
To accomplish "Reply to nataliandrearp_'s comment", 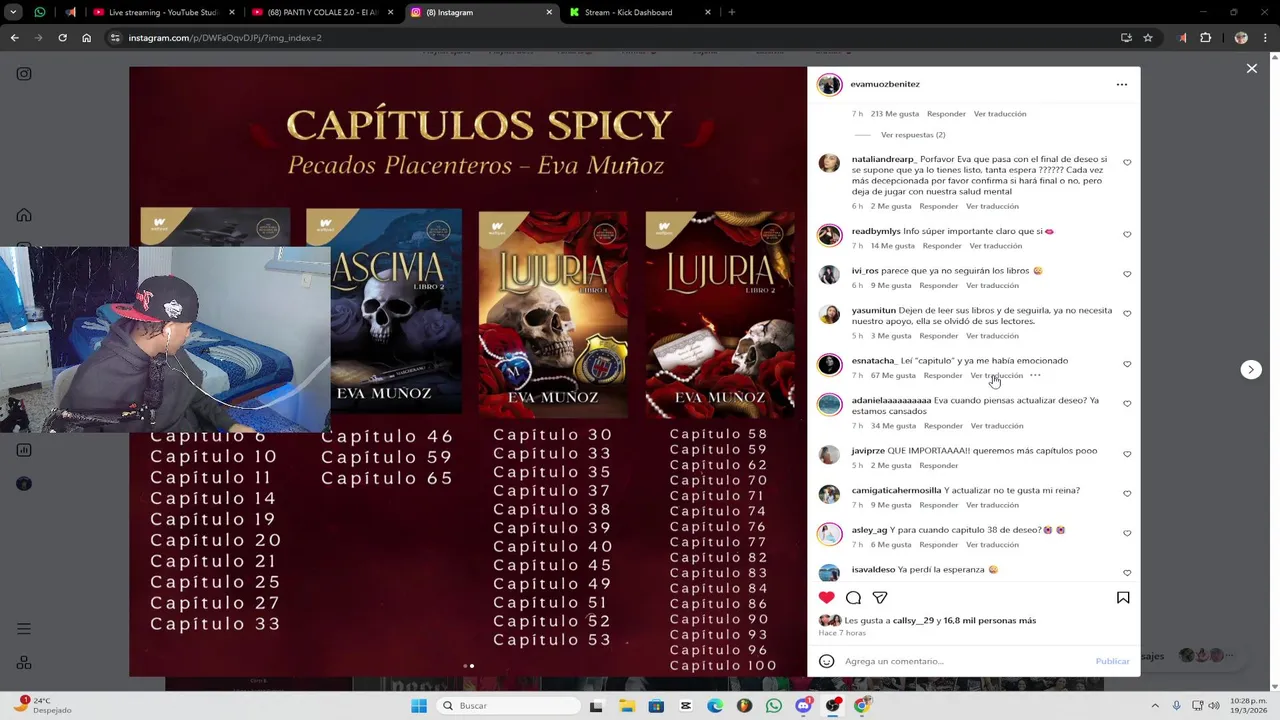I will [938, 206].
